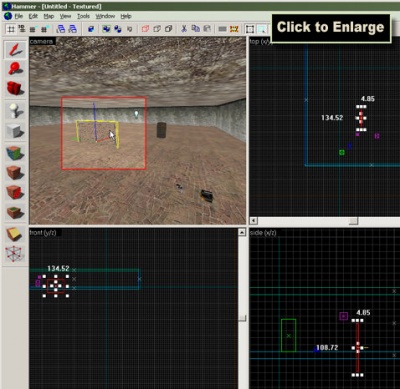Click the hide unselected objects icon

157,29
